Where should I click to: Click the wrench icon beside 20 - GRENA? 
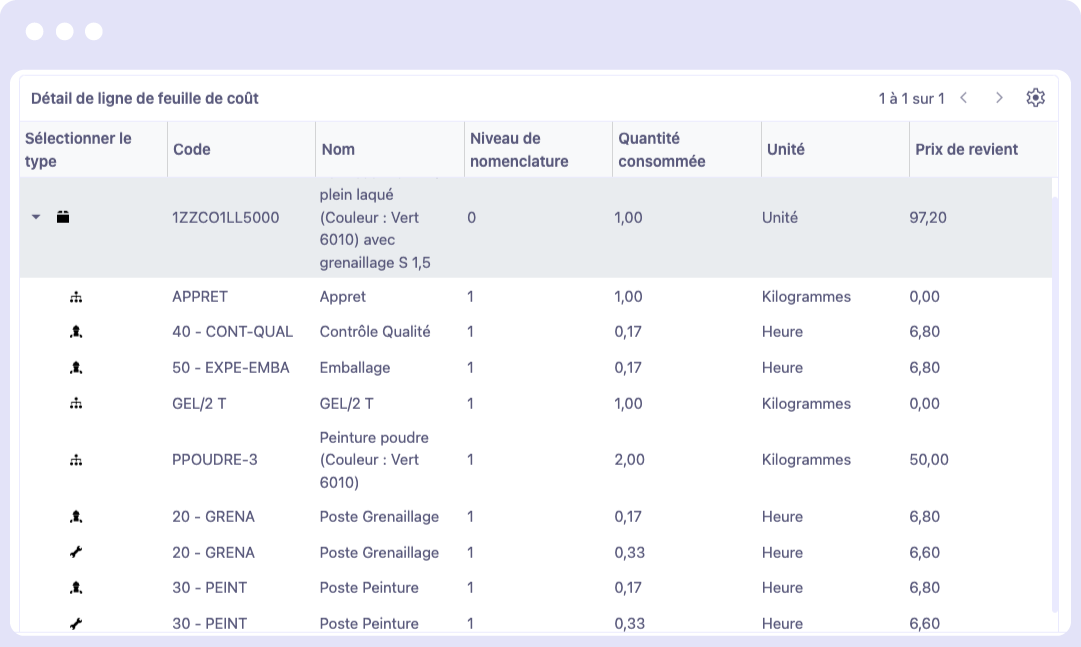coord(76,553)
